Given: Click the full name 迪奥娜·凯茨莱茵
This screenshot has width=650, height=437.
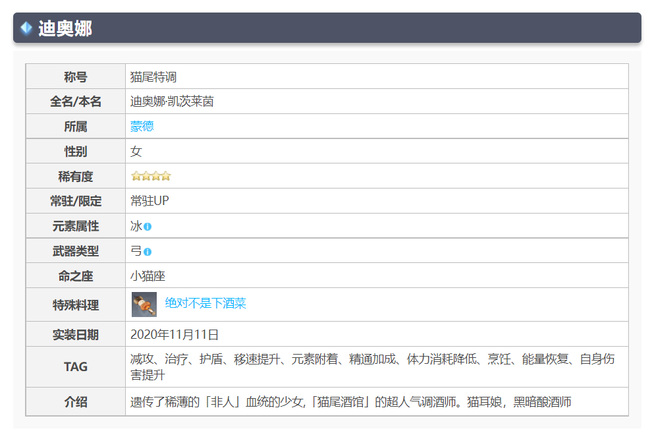Looking at the screenshot, I should (x=171, y=101).
